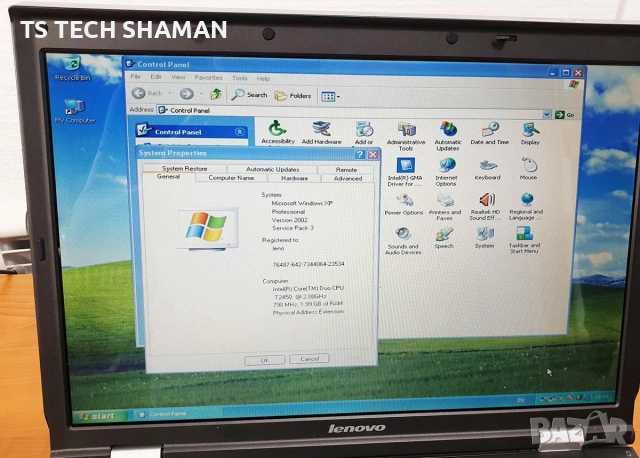This screenshot has height=458, width=640.
Task: Open the Display icon
Action: click(530, 133)
